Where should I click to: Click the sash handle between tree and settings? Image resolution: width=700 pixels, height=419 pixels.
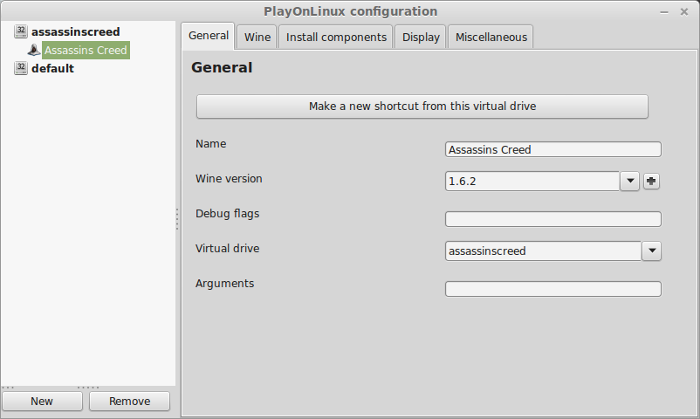click(178, 219)
